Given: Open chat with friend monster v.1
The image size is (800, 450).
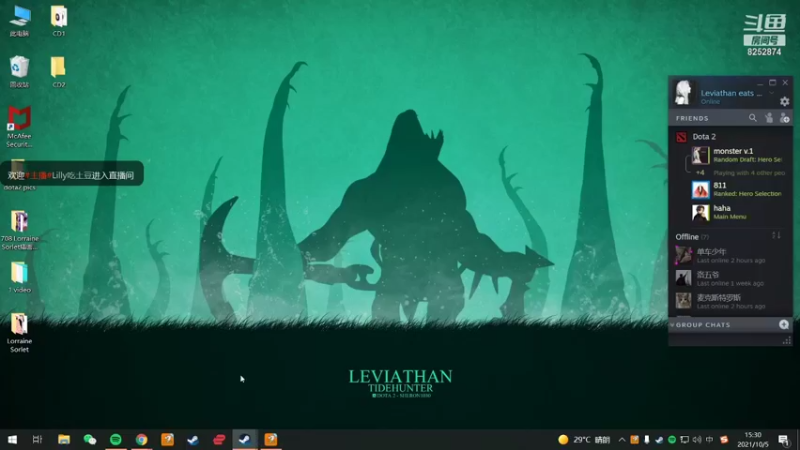Looking at the screenshot, I should coord(737,155).
